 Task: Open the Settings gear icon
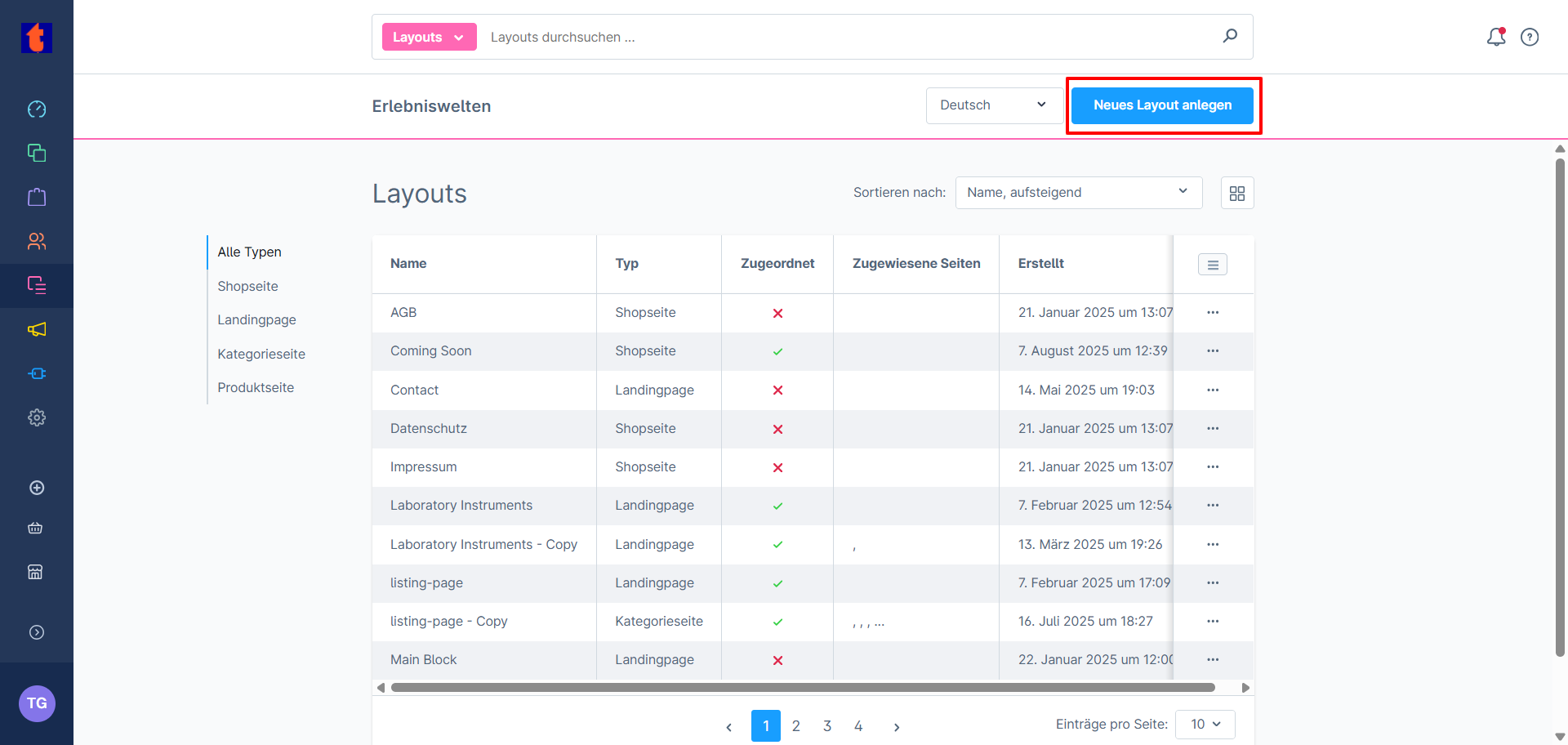pyautogui.click(x=37, y=417)
